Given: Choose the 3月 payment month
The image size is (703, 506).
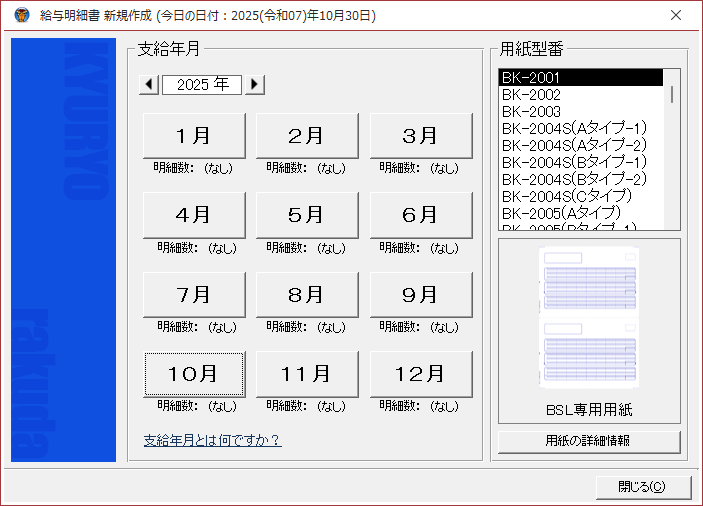Looking at the screenshot, I should click(x=421, y=136).
